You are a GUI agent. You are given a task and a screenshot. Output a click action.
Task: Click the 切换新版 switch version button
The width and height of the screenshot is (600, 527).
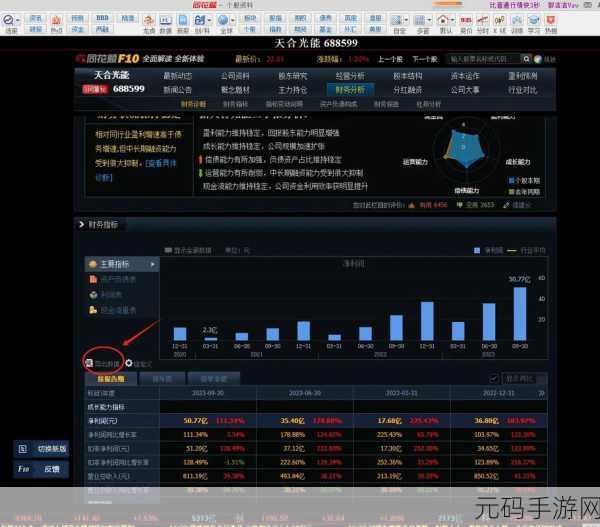[x=42, y=449]
